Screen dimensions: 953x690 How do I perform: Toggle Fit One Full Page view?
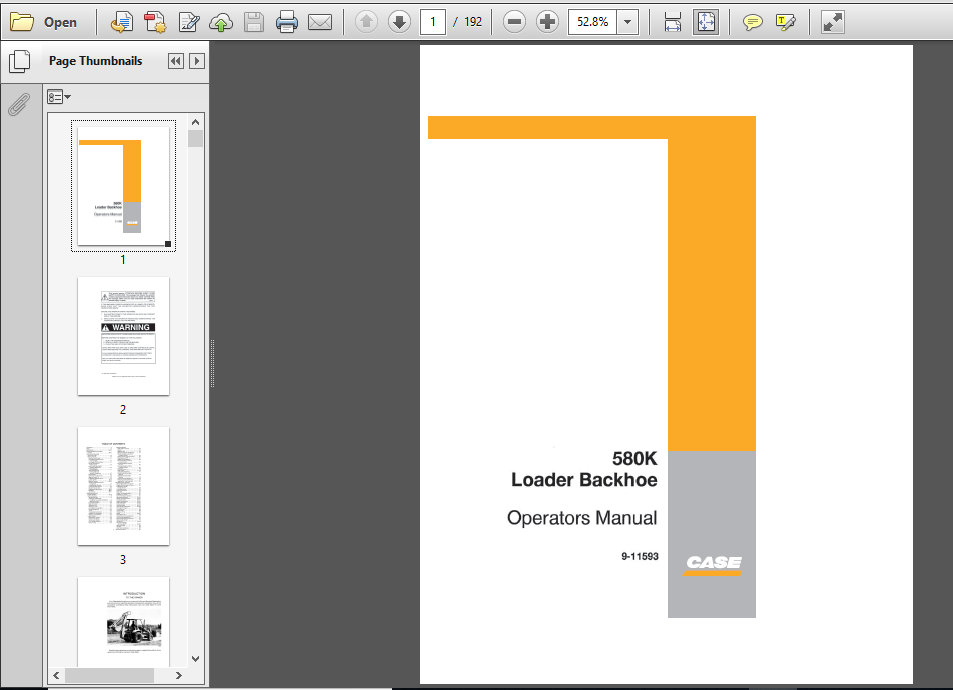(x=706, y=22)
